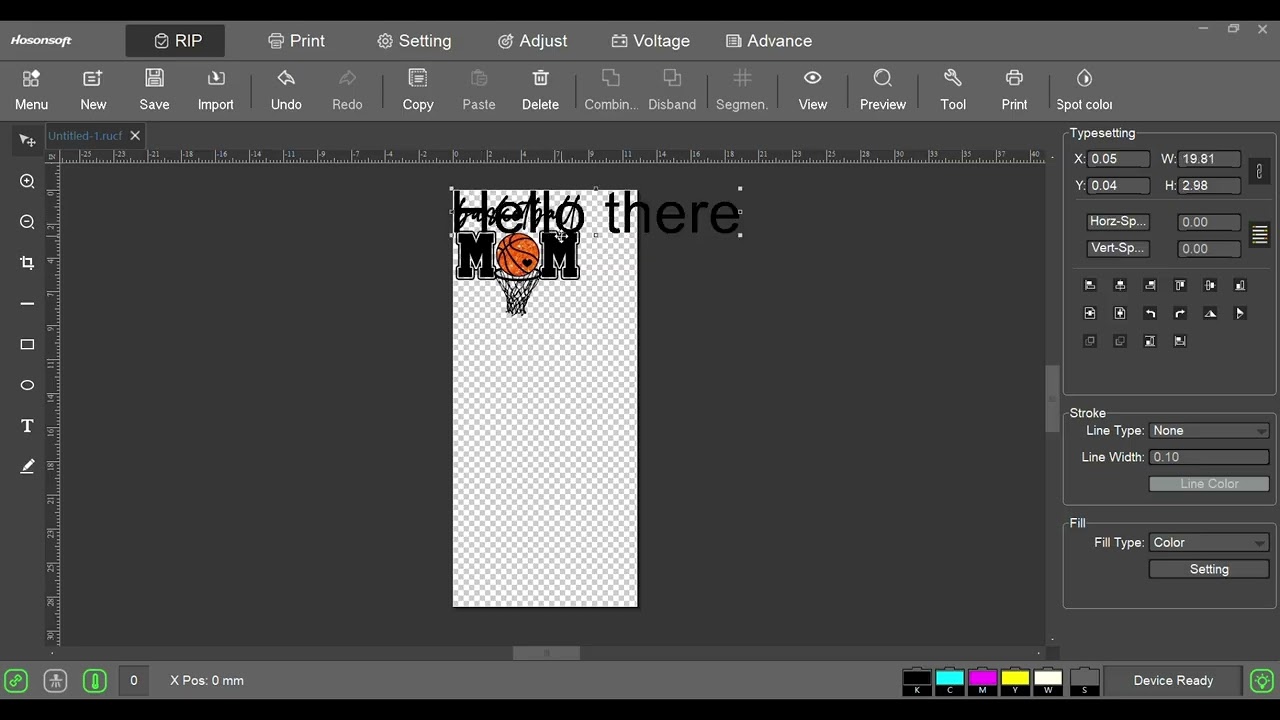
Task: Open the Fill Setting button
Action: coord(1209,569)
